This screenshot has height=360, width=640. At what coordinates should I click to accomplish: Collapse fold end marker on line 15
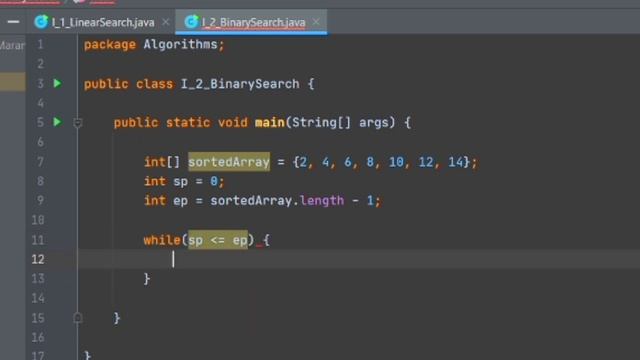[x=78, y=318]
